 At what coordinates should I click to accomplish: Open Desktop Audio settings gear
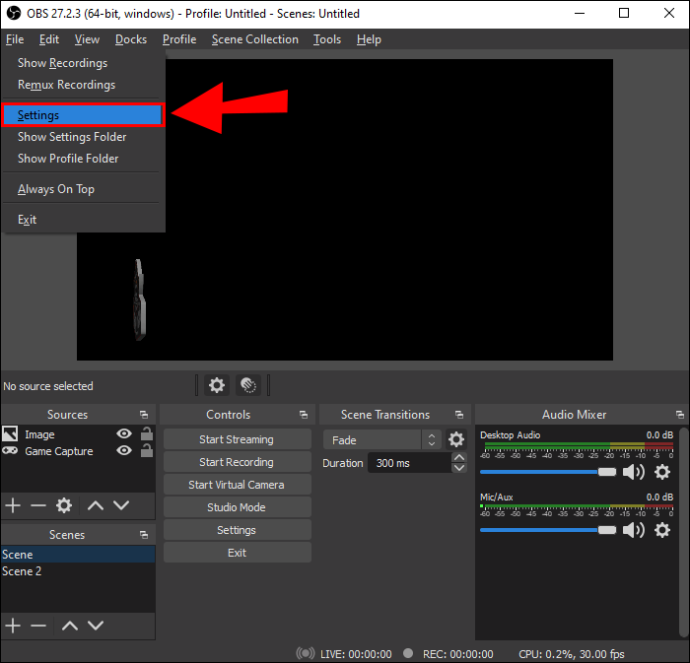(x=662, y=472)
